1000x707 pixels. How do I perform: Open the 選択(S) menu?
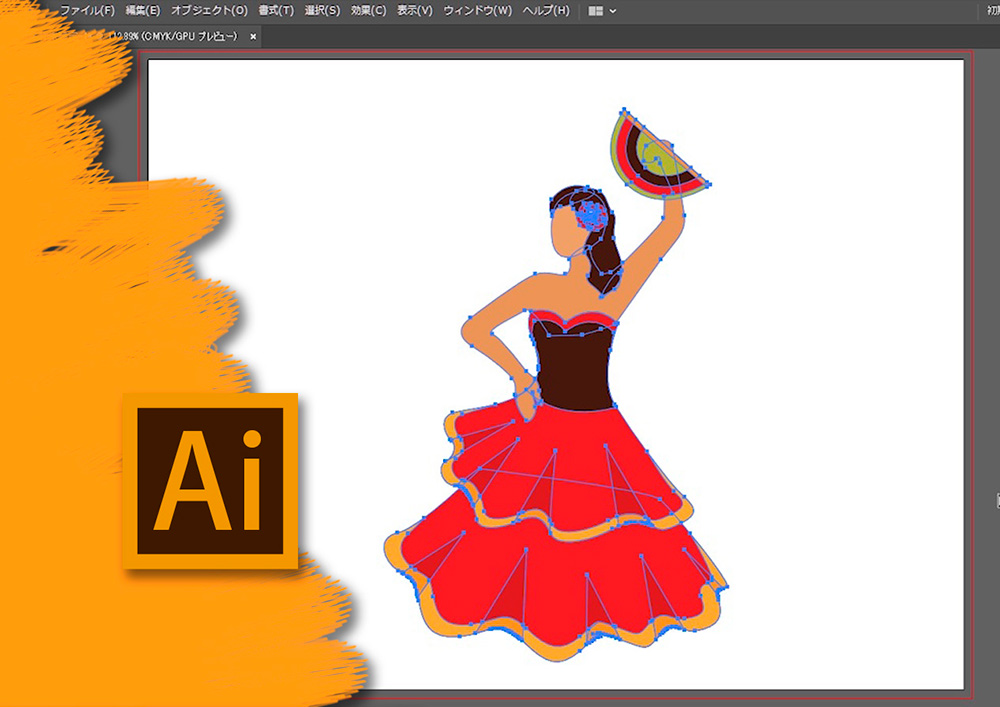click(322, 11)
